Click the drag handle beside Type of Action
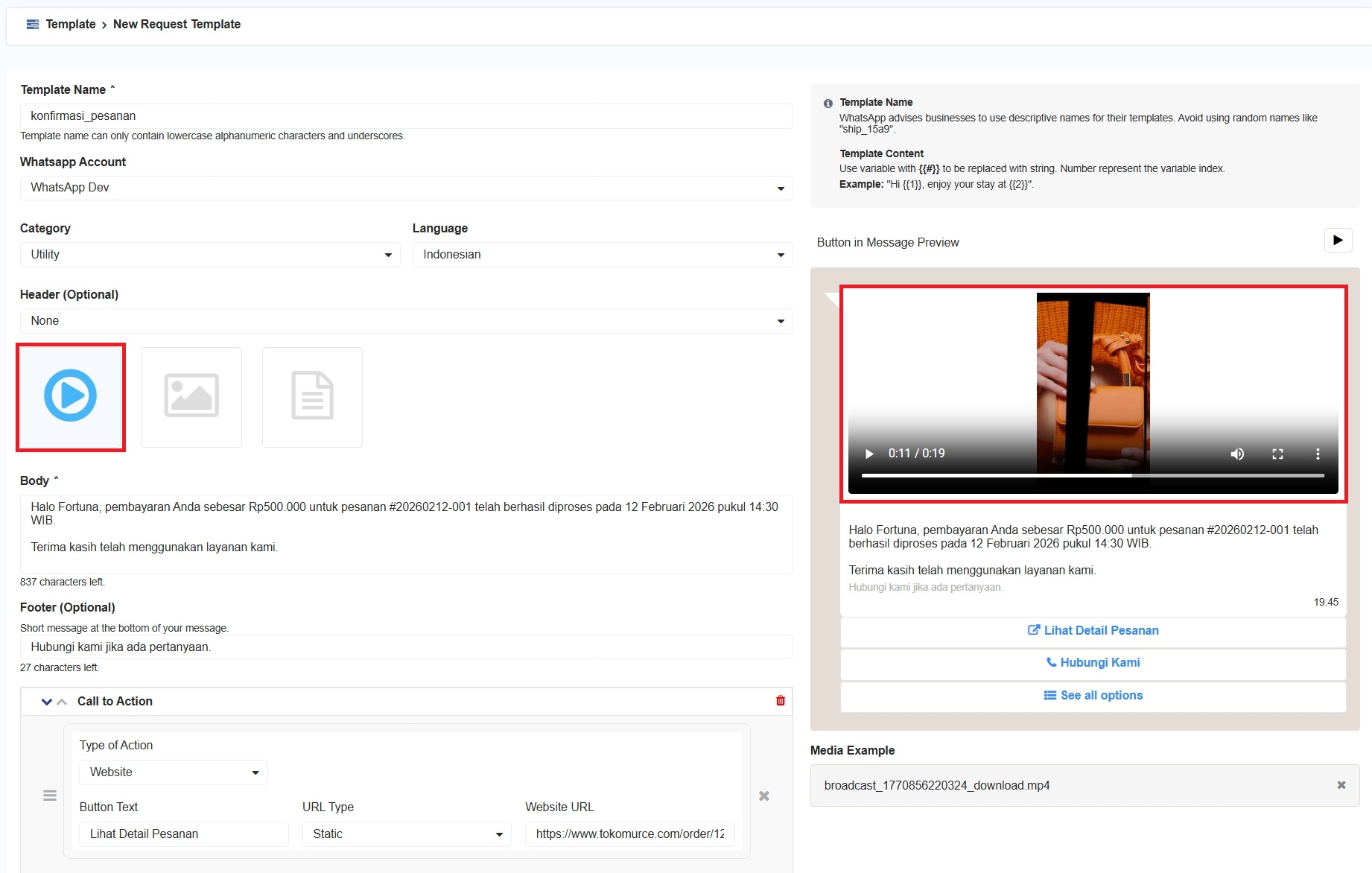1372x873 pixels. point(50,796)
